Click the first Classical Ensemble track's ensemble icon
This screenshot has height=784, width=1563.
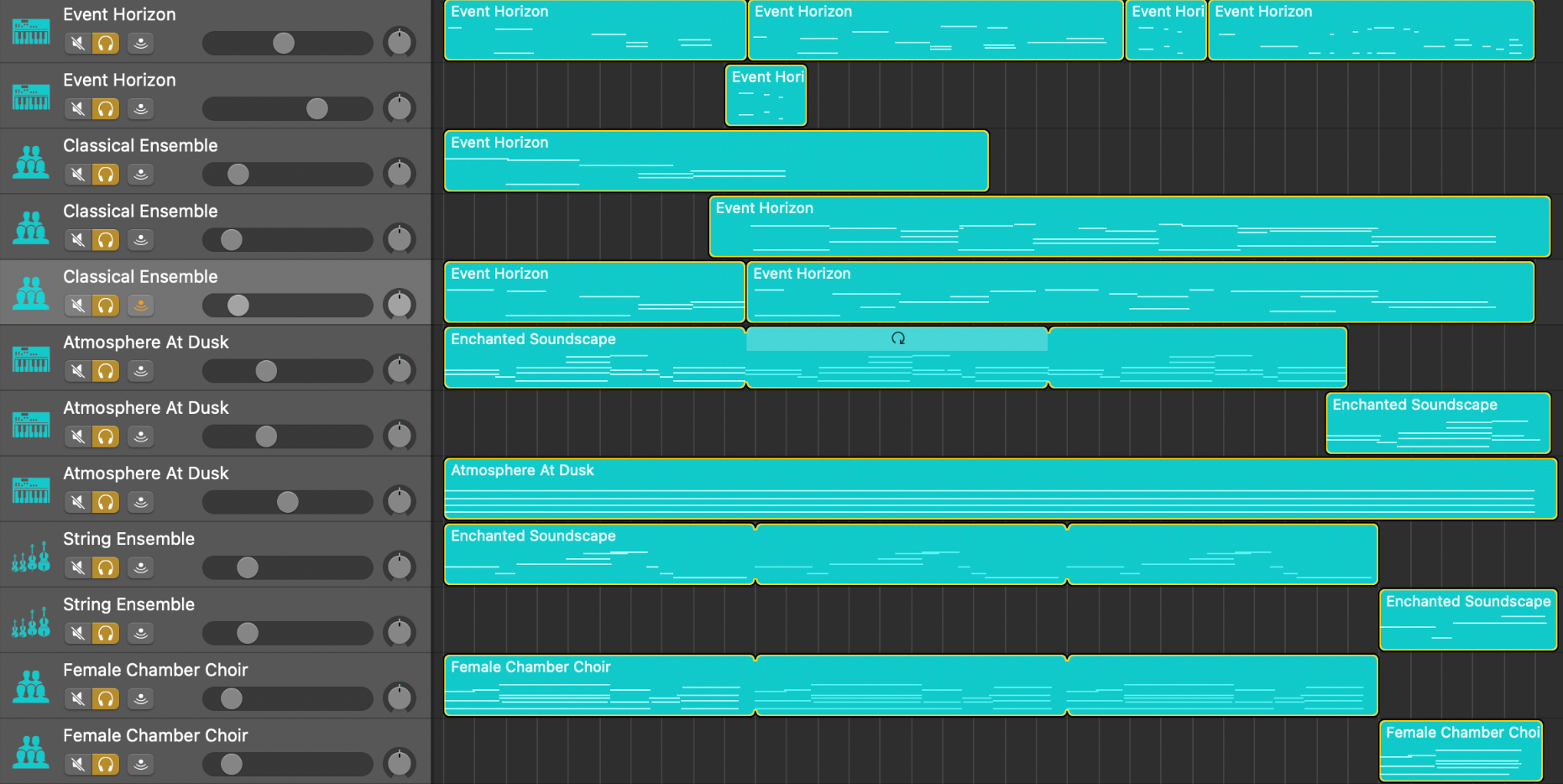[x=31, y=162]
